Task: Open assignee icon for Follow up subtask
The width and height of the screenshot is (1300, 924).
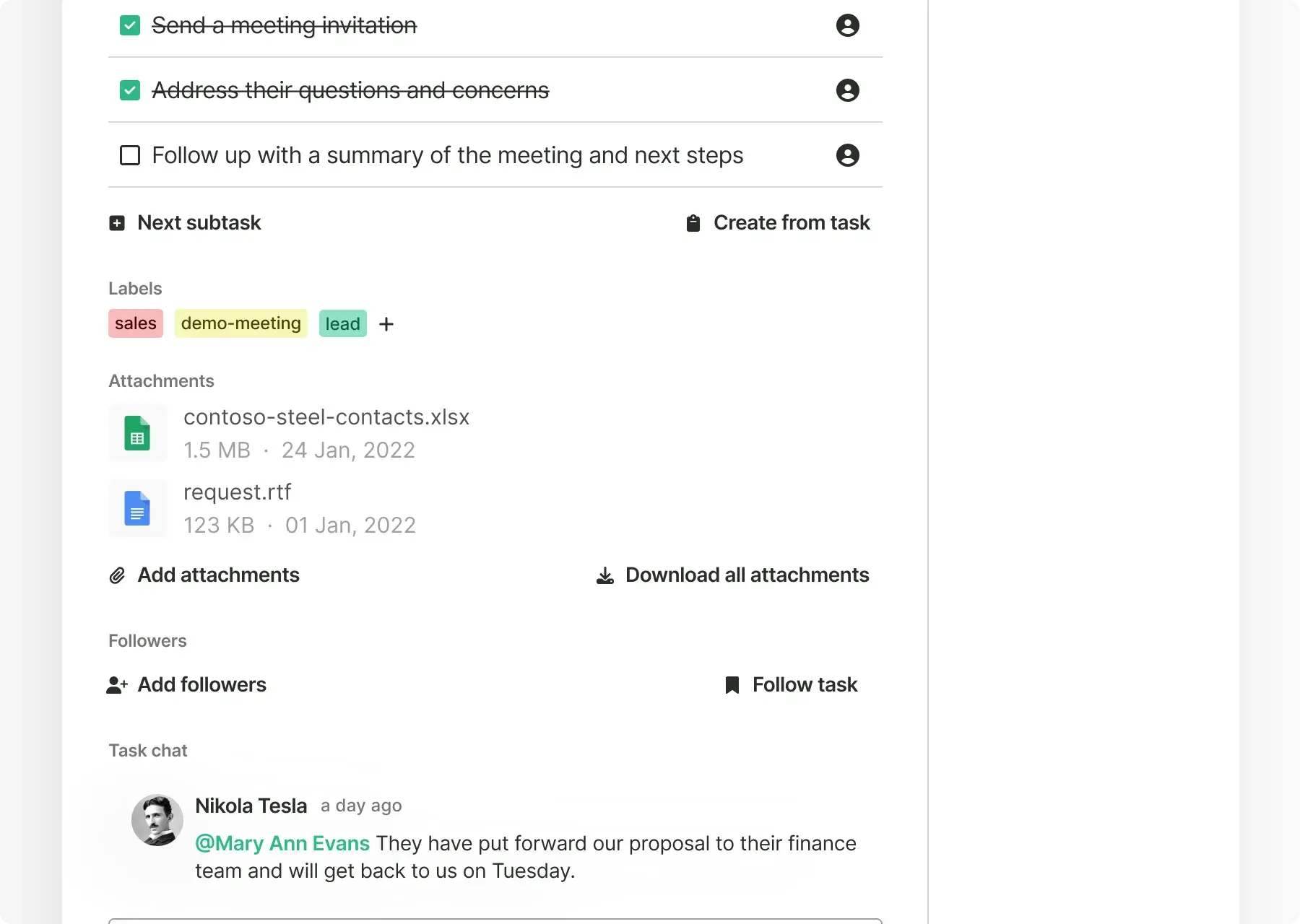Action: point(847,155)
